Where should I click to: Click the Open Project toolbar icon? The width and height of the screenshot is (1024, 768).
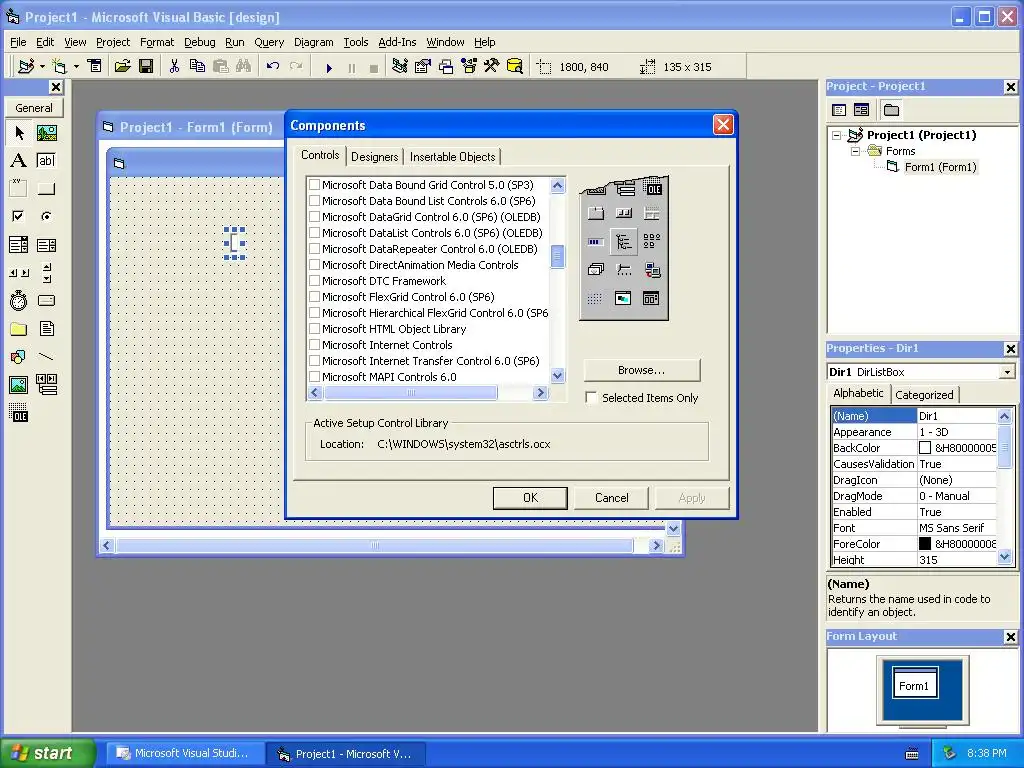pyautogui.click(x=122, y=67)
